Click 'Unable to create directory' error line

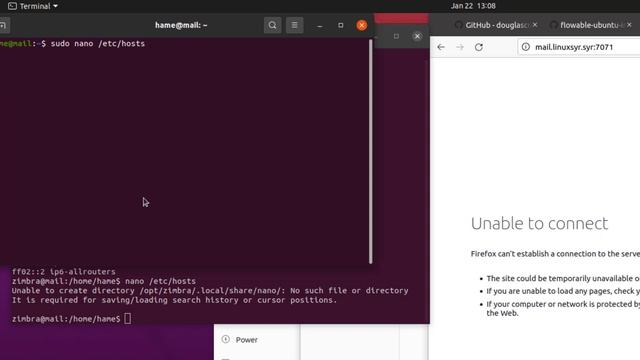point(210,291)
